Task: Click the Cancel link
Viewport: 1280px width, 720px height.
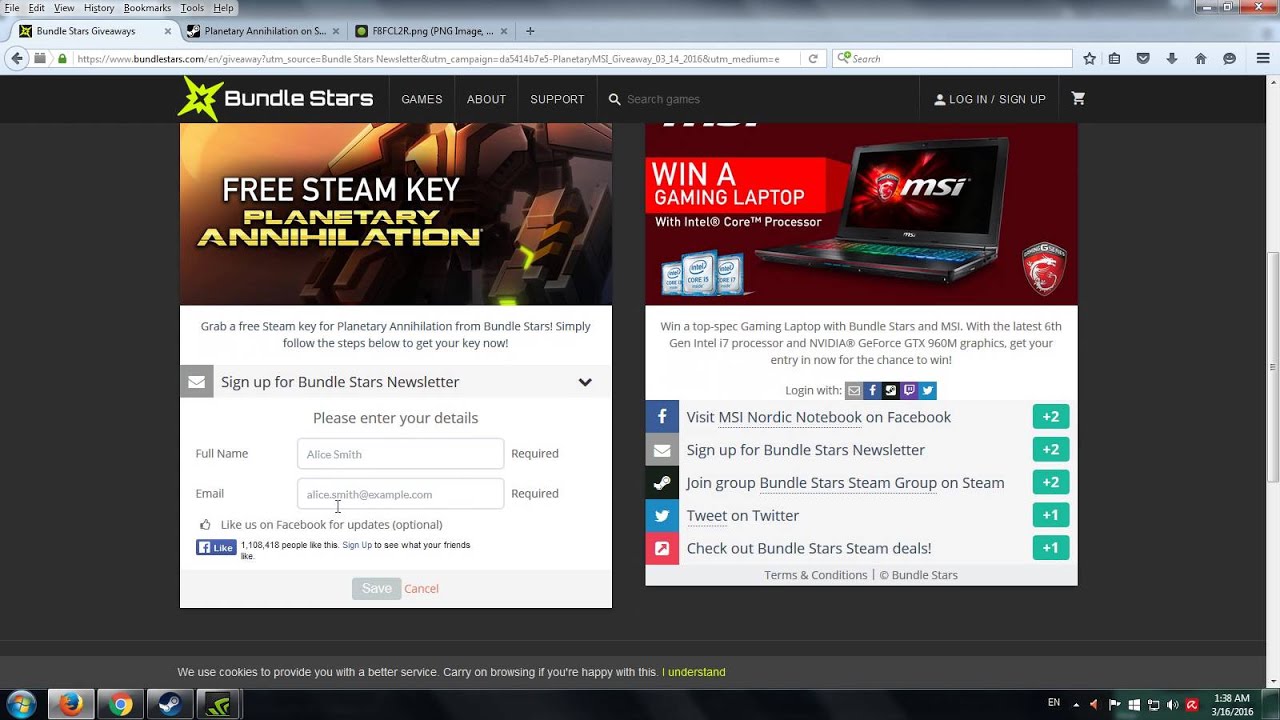Action: tap(421, 589)
